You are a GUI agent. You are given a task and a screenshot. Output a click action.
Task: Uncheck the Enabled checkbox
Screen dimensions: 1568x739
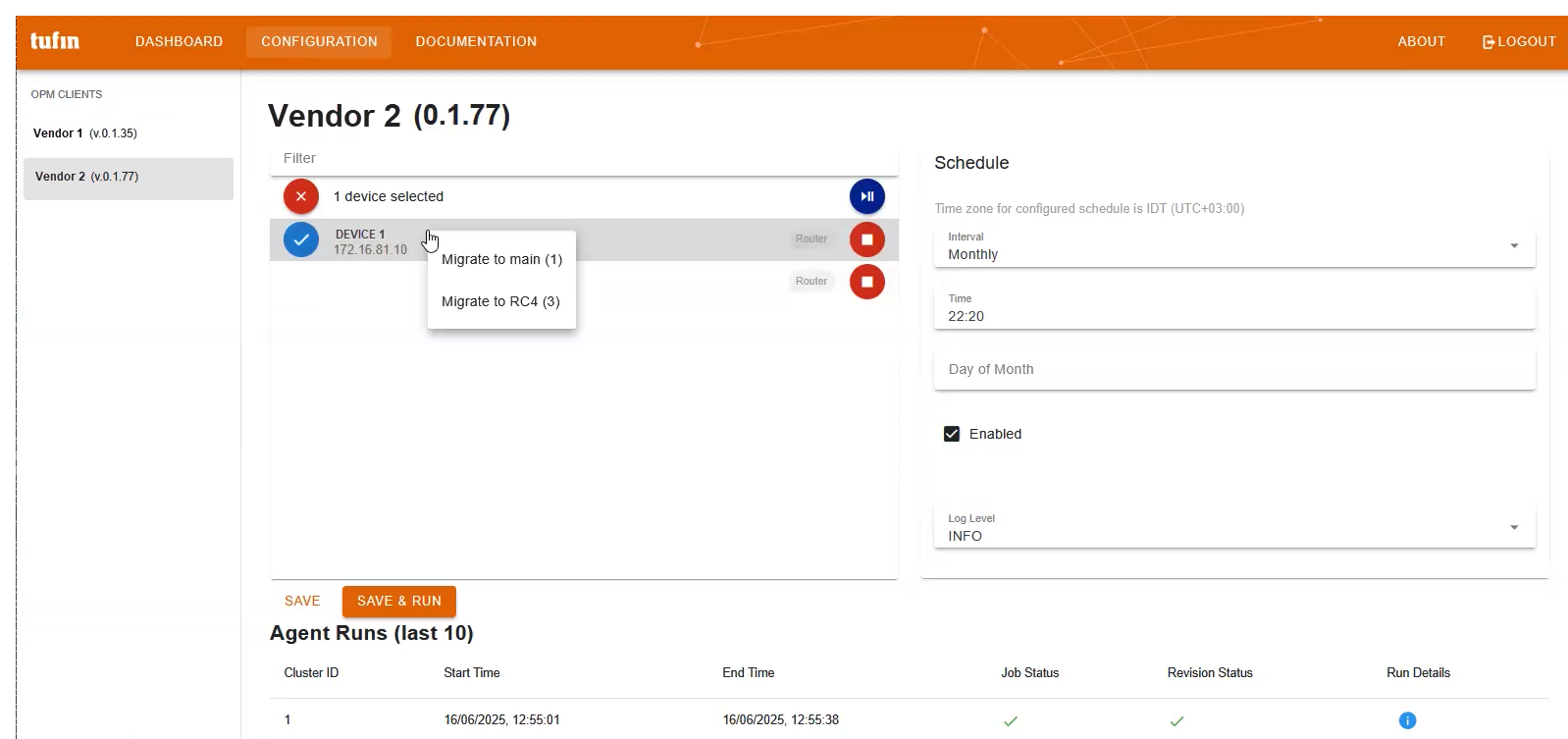click(951, 434)
